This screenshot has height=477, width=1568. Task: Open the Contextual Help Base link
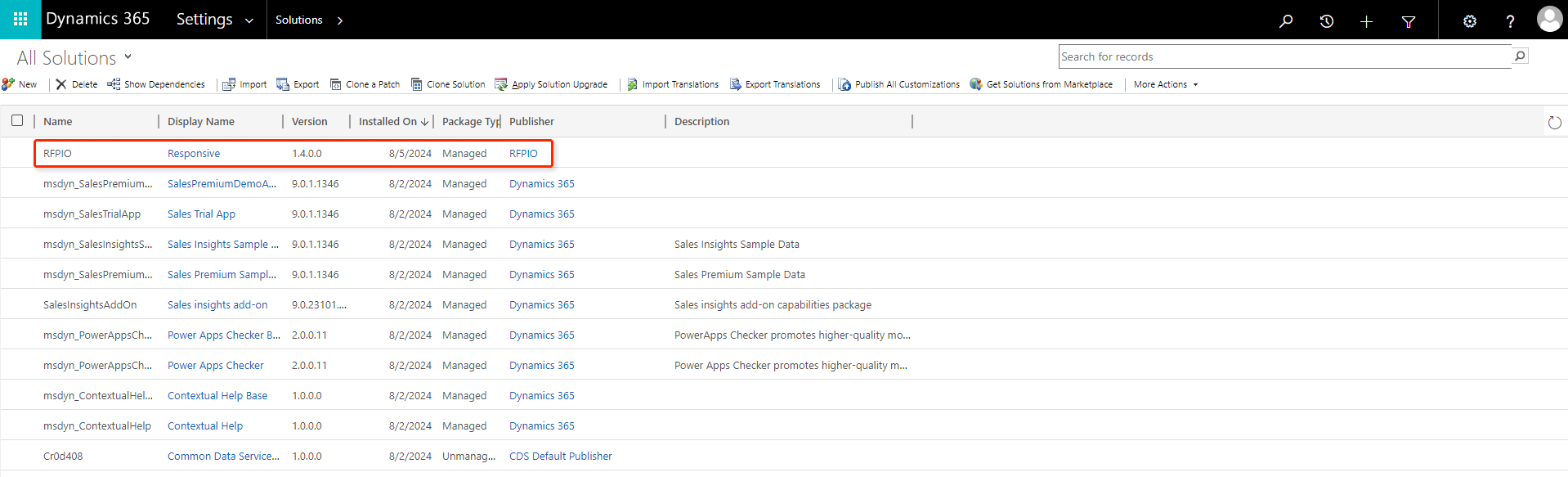[217, 395]
